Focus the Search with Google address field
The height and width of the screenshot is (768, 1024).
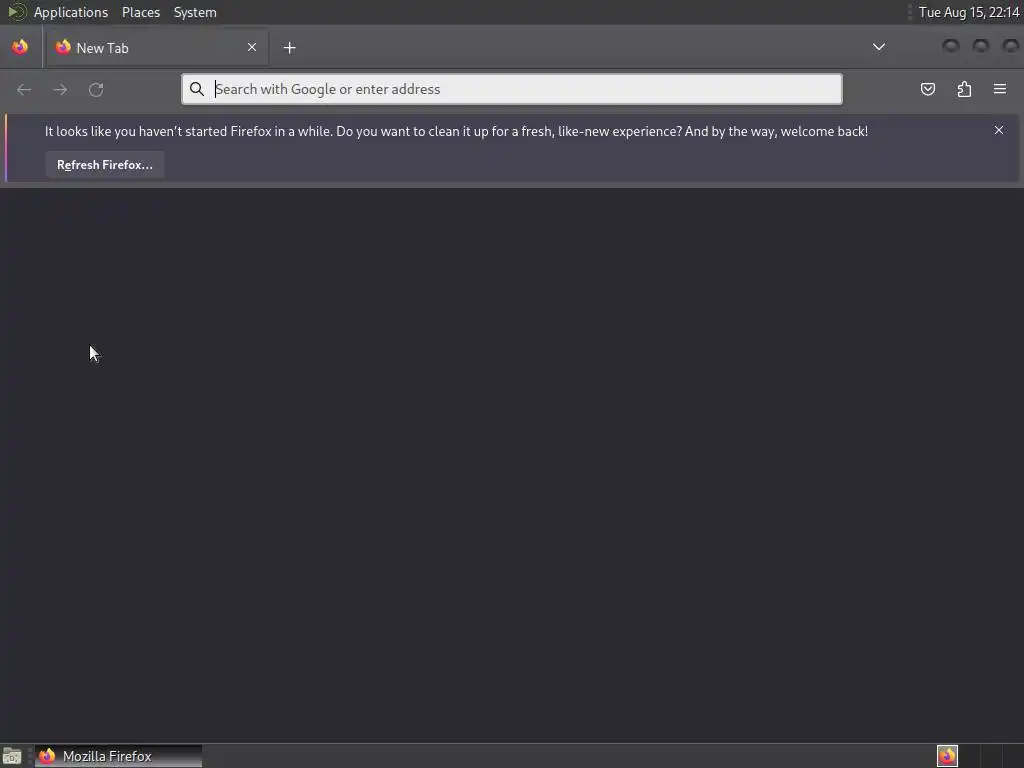(512, 89)
